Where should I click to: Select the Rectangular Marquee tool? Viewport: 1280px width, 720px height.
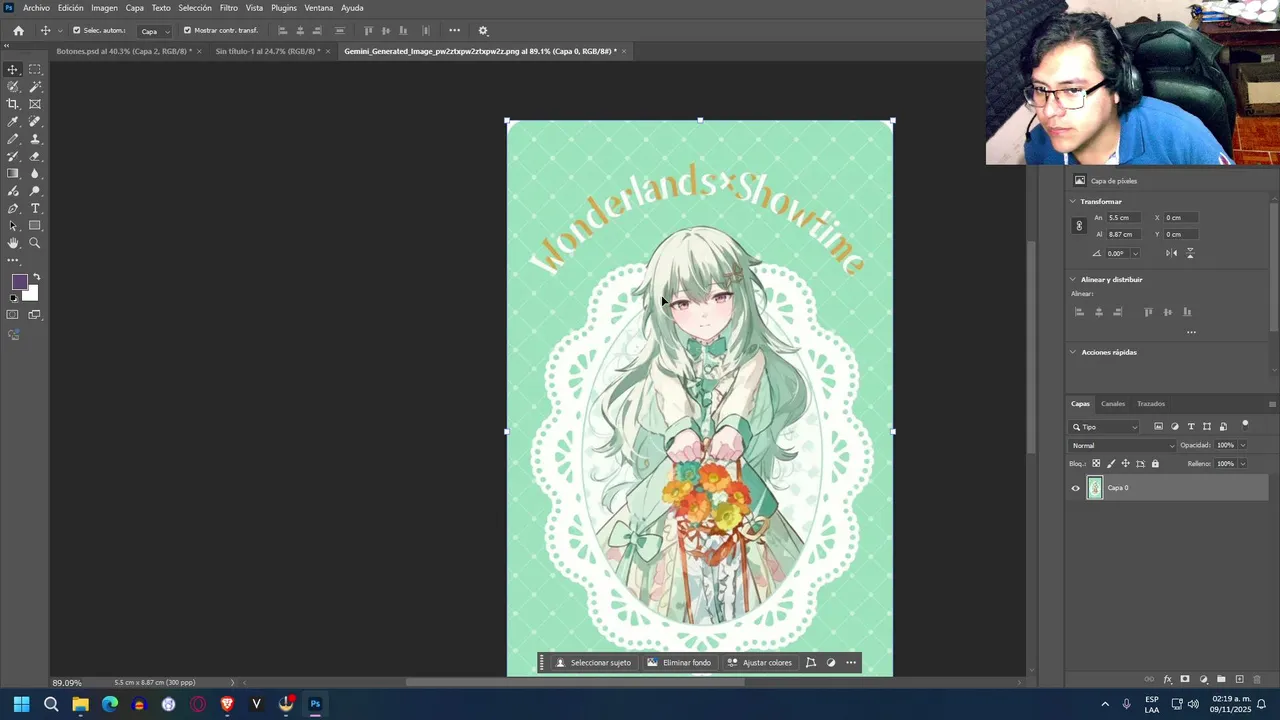point(35,69)
